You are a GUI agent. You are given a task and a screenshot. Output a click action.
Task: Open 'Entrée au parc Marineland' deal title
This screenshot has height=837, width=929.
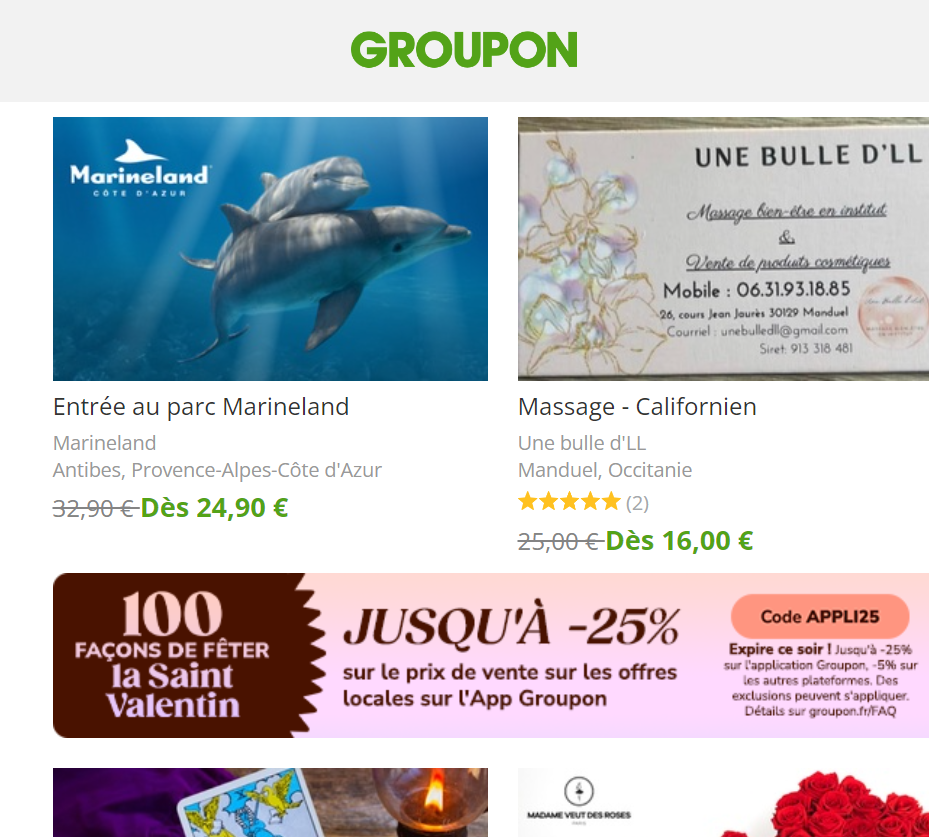coord(201,407)
